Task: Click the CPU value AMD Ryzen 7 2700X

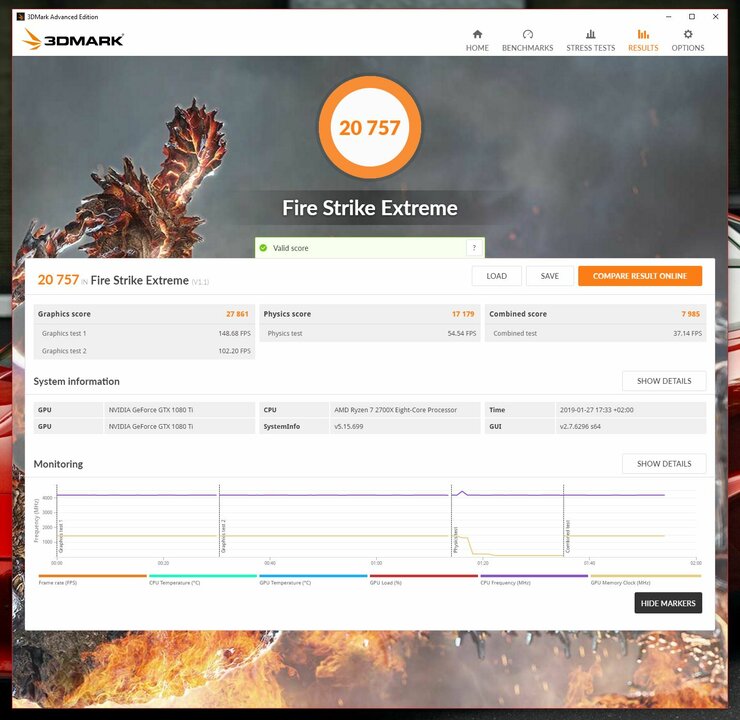Action: 395,410
